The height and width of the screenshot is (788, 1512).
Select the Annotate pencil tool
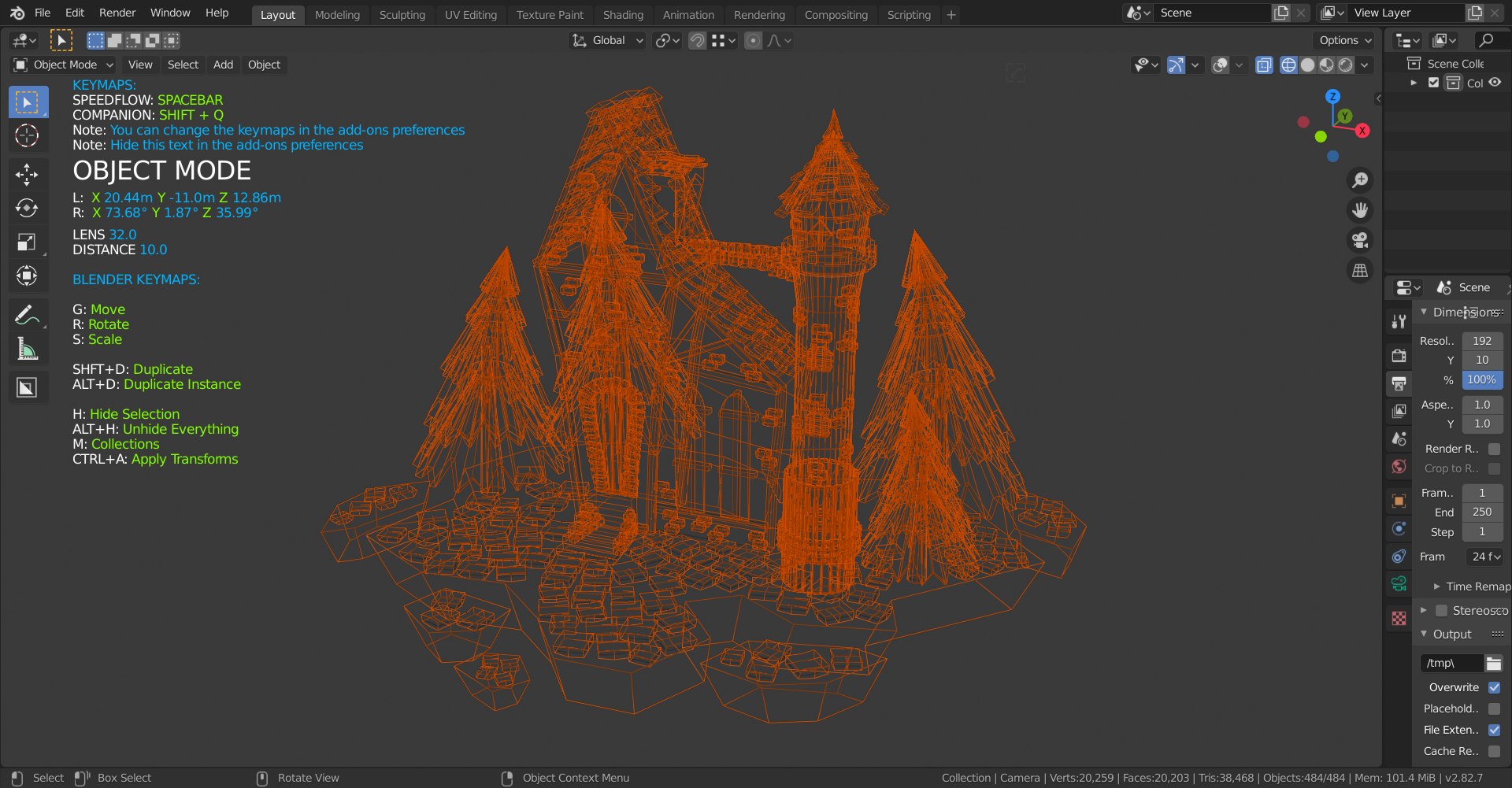[27, 315]
